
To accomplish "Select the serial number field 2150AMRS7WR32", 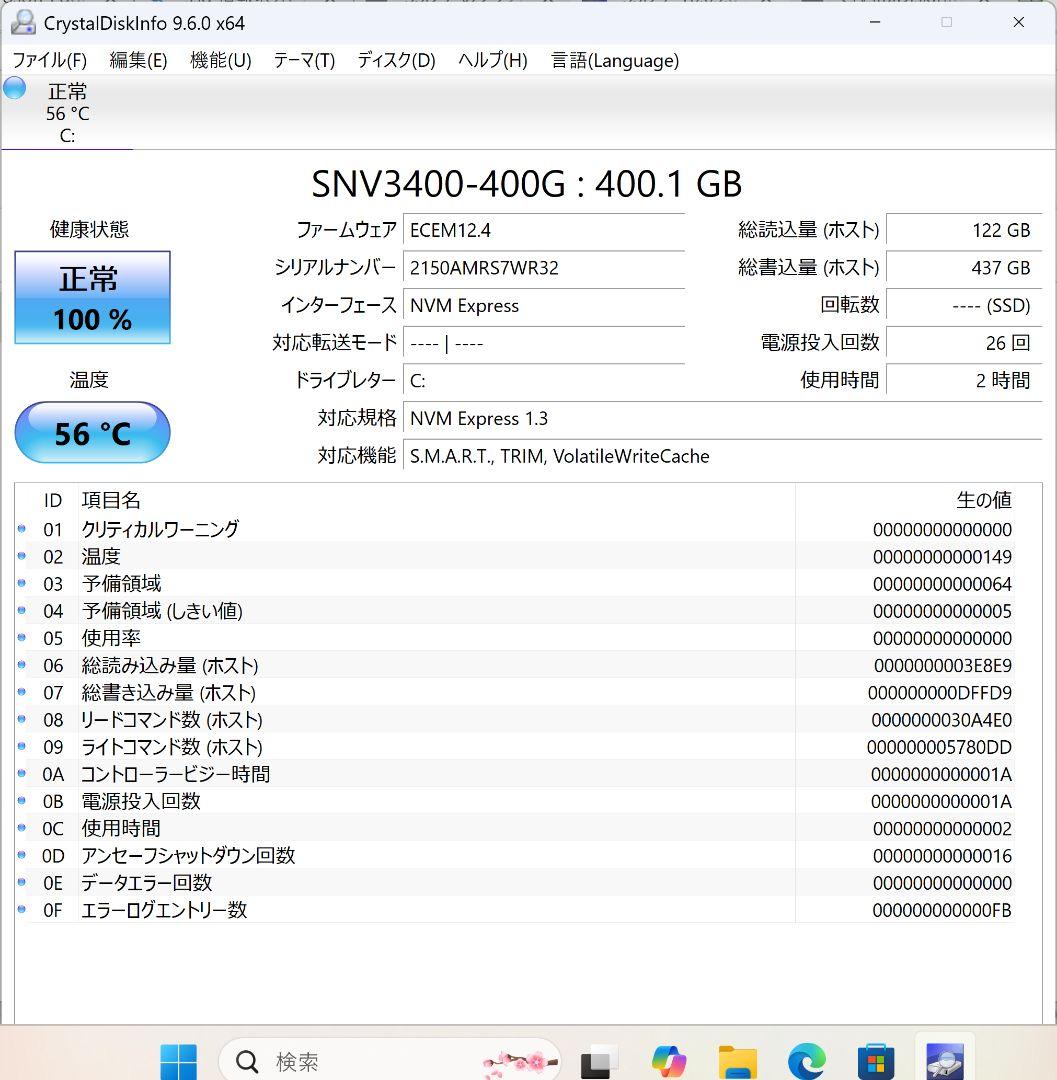I will (x=545, y=268).
